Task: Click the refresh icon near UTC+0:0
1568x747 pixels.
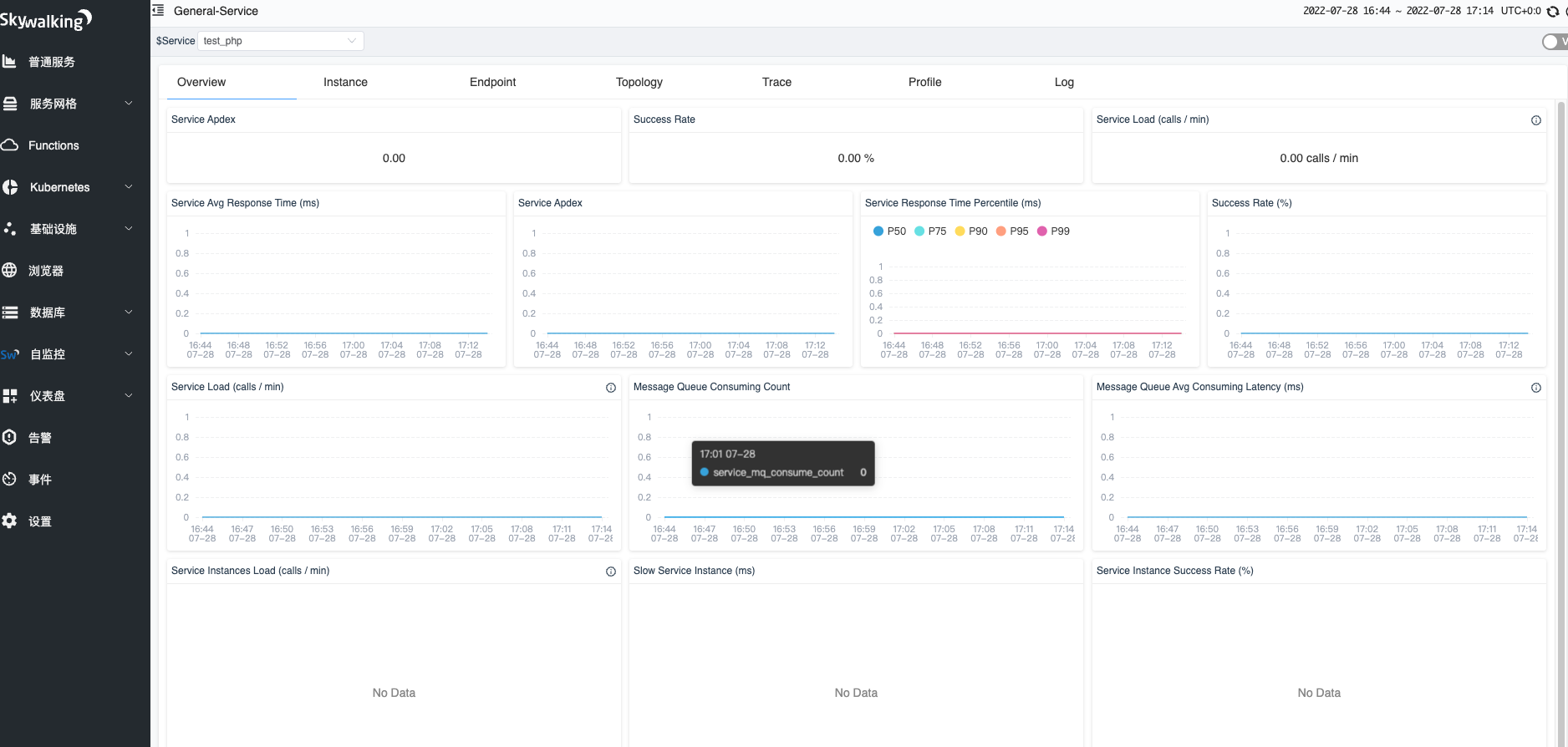Action: [1552, 12]
